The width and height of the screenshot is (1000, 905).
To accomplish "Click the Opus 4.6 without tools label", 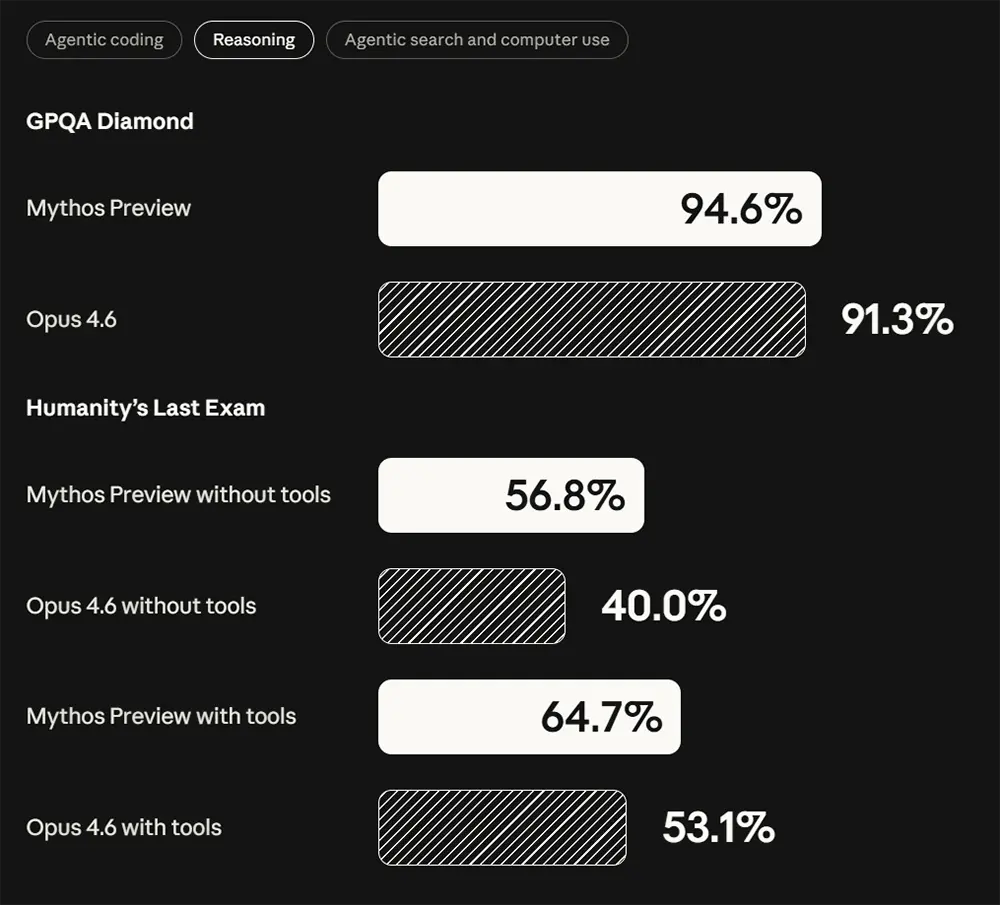I will pos(141,606).
